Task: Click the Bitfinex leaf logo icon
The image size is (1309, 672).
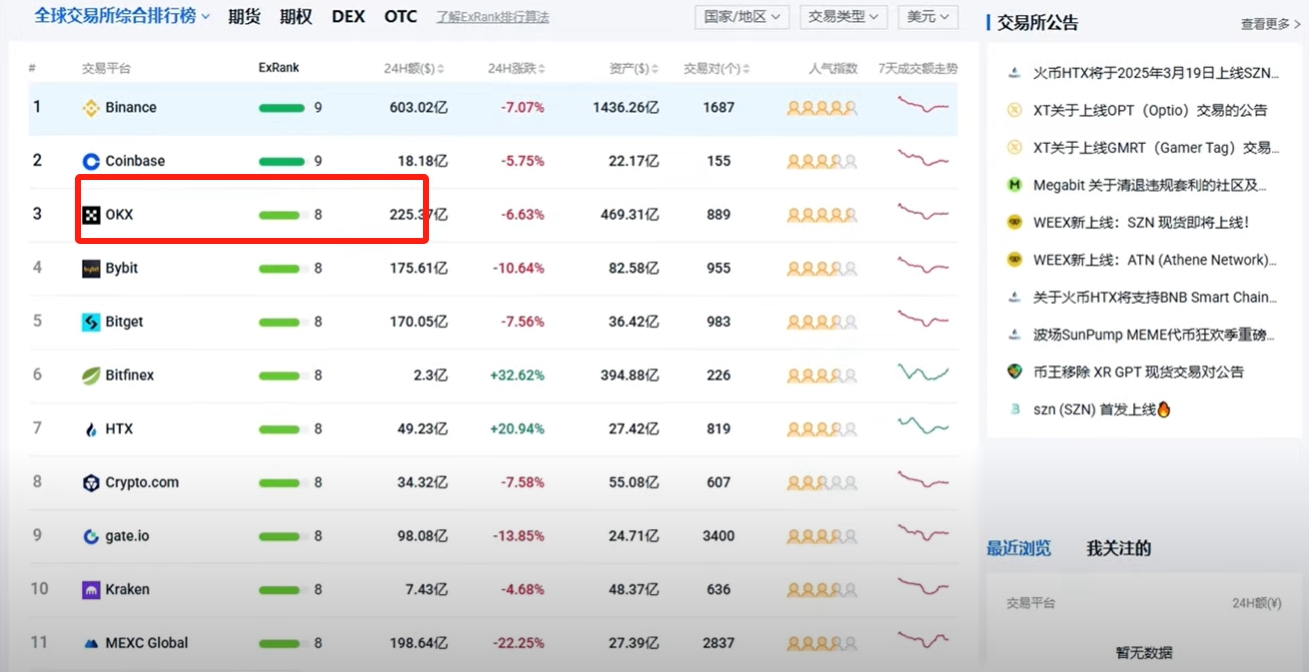Action: (91, 376)
